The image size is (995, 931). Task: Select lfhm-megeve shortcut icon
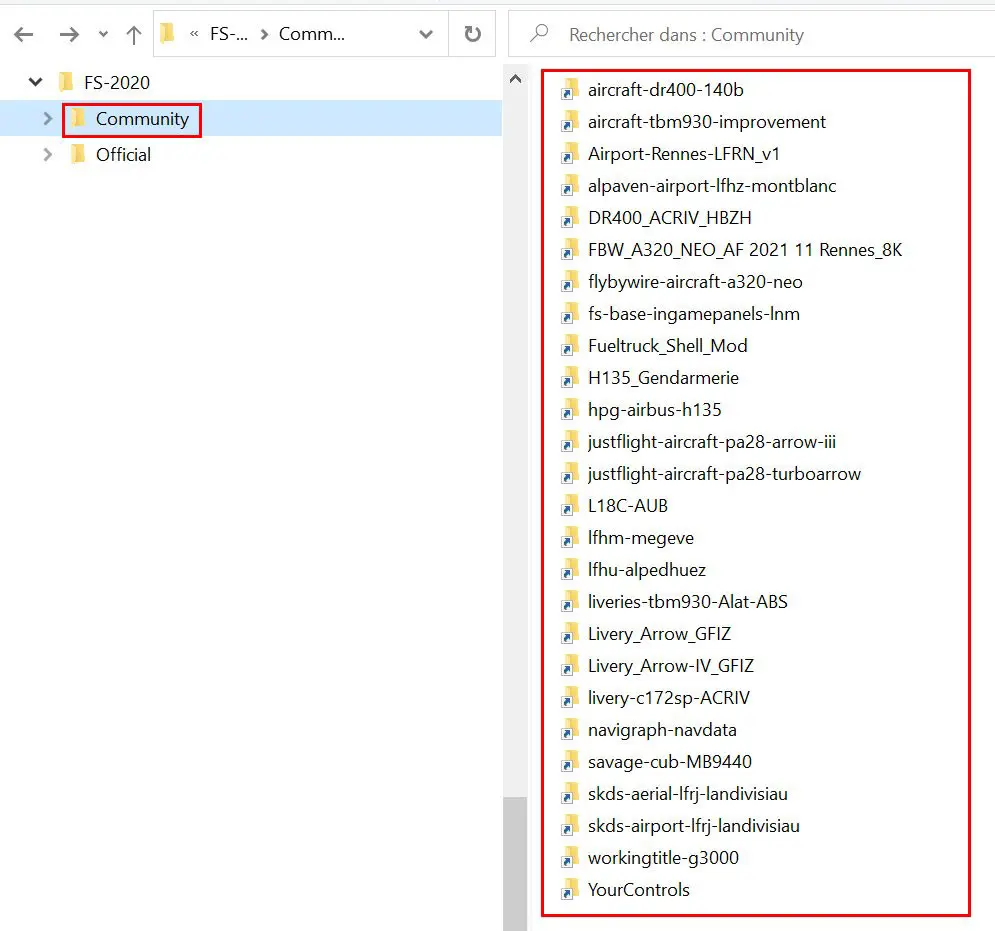569,538
